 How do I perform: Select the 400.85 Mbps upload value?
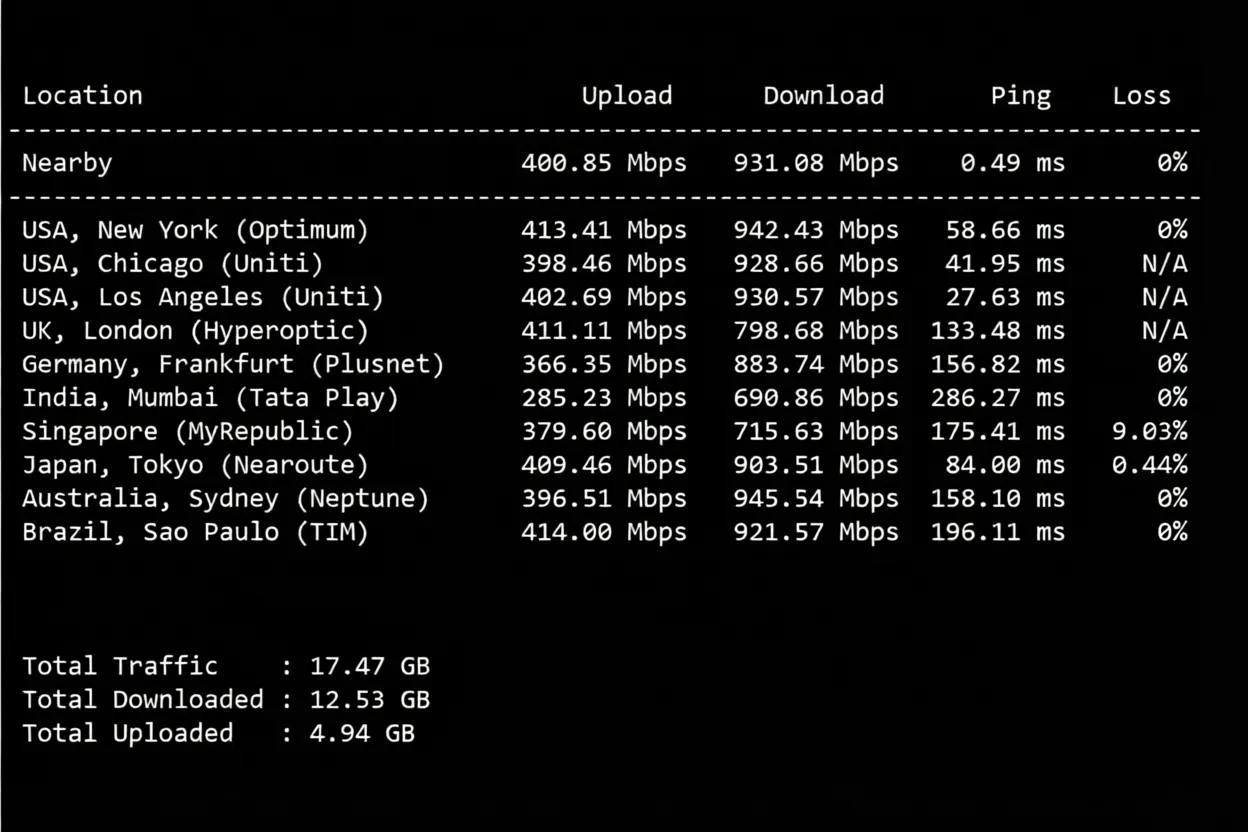604,163
